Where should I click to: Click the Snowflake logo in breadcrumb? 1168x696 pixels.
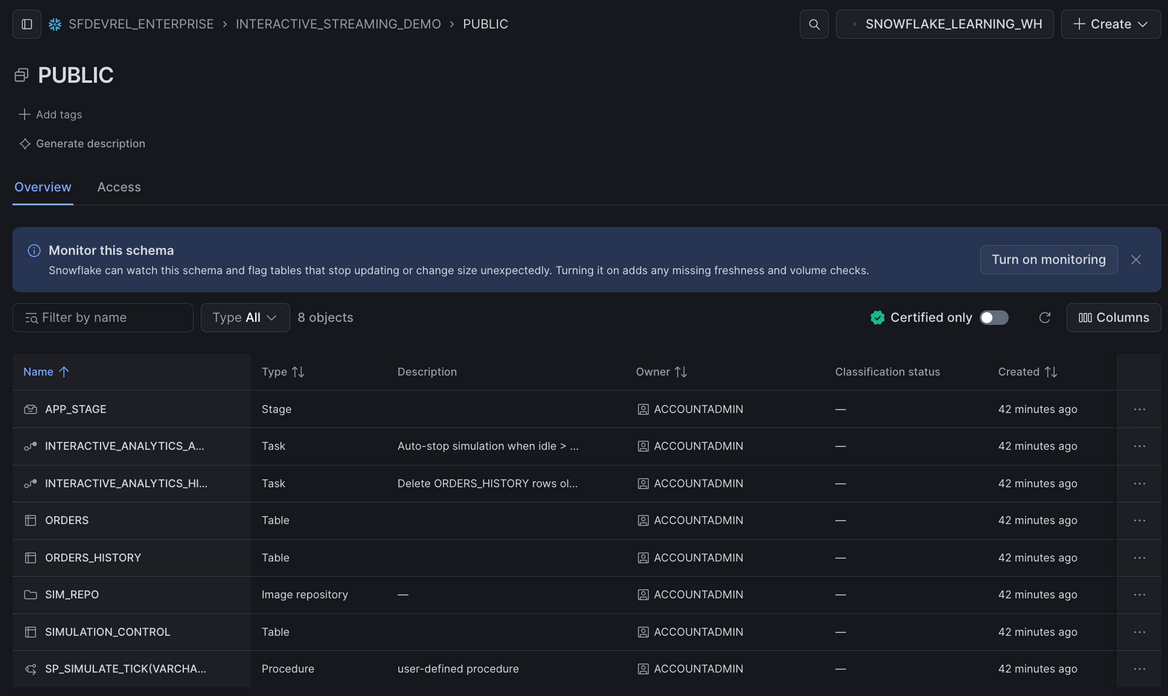(55, 24)
